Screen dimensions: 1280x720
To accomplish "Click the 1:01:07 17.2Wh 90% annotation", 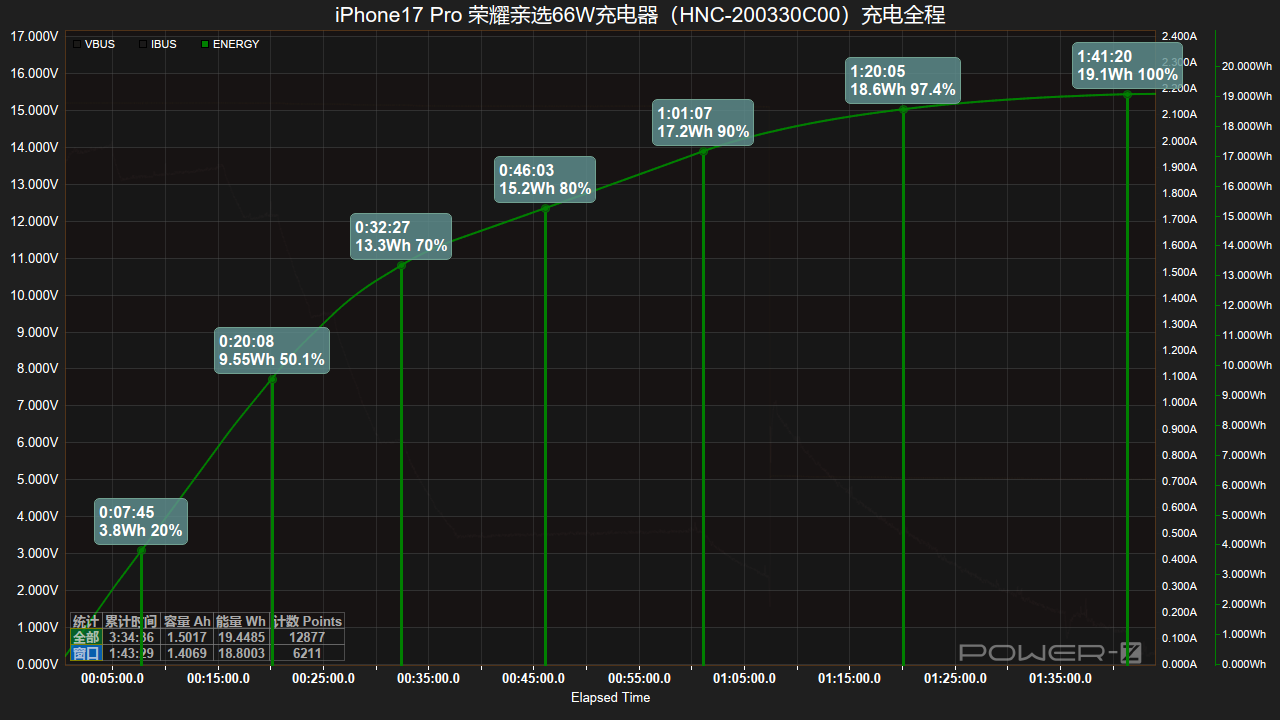I will coord(703,123).
